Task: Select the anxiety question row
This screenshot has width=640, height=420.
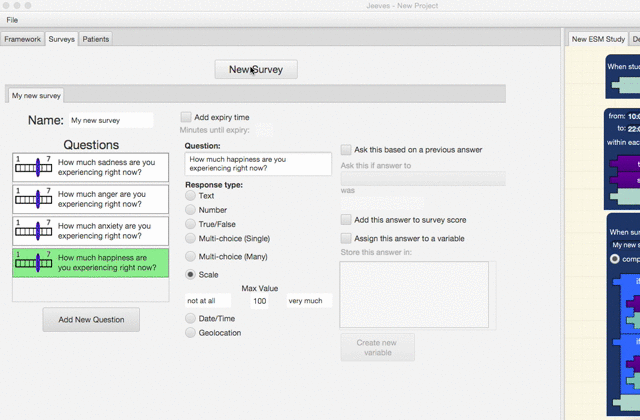Action: click(x=91, y=231)
